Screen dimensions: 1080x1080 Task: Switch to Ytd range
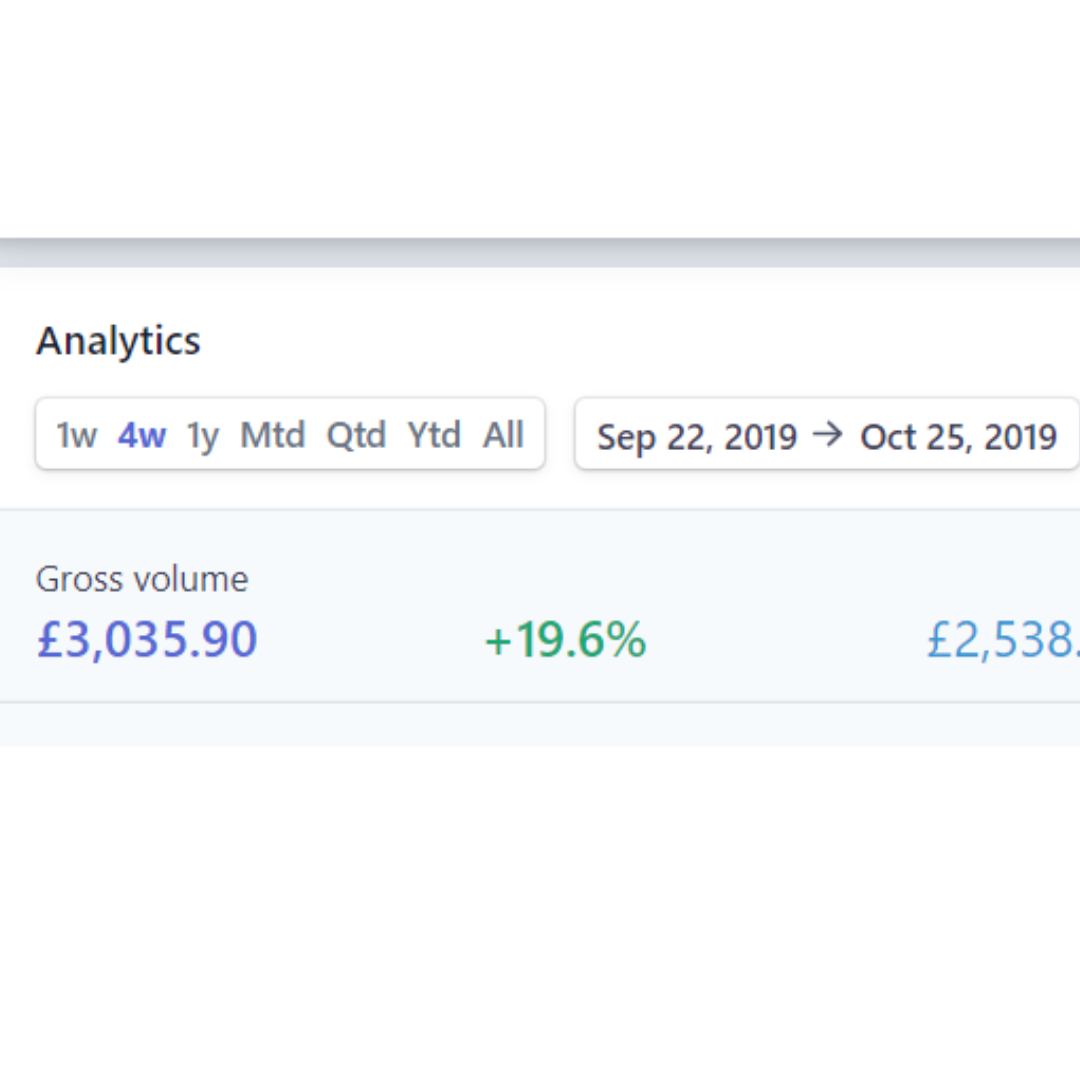pyautogui.click(x=434, y=436)
